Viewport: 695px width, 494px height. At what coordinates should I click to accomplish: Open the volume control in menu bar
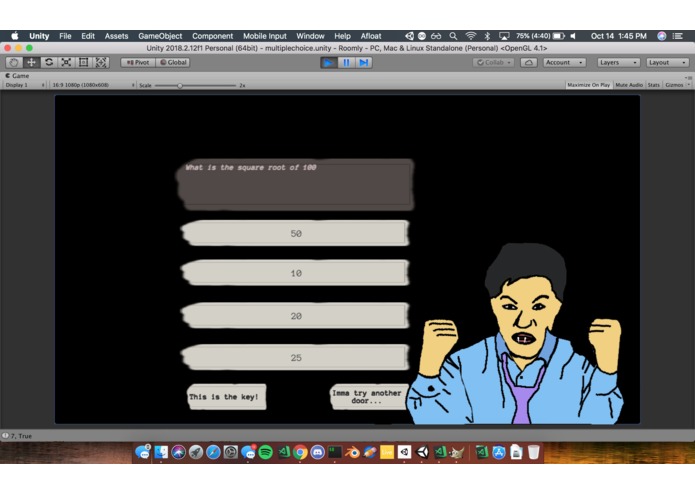click(x=574, y=36)
